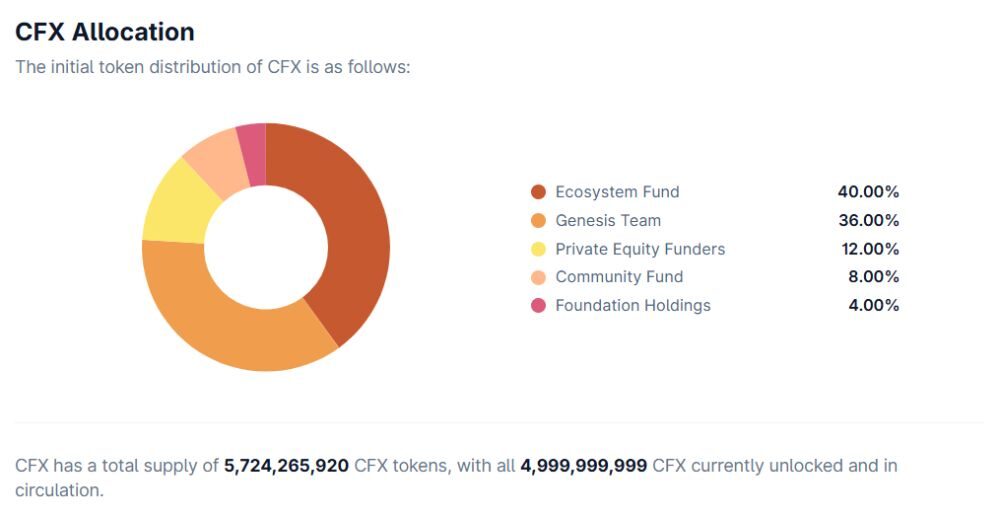Click the Community Fund legend color dot
1000x522 pixels.
539,277
